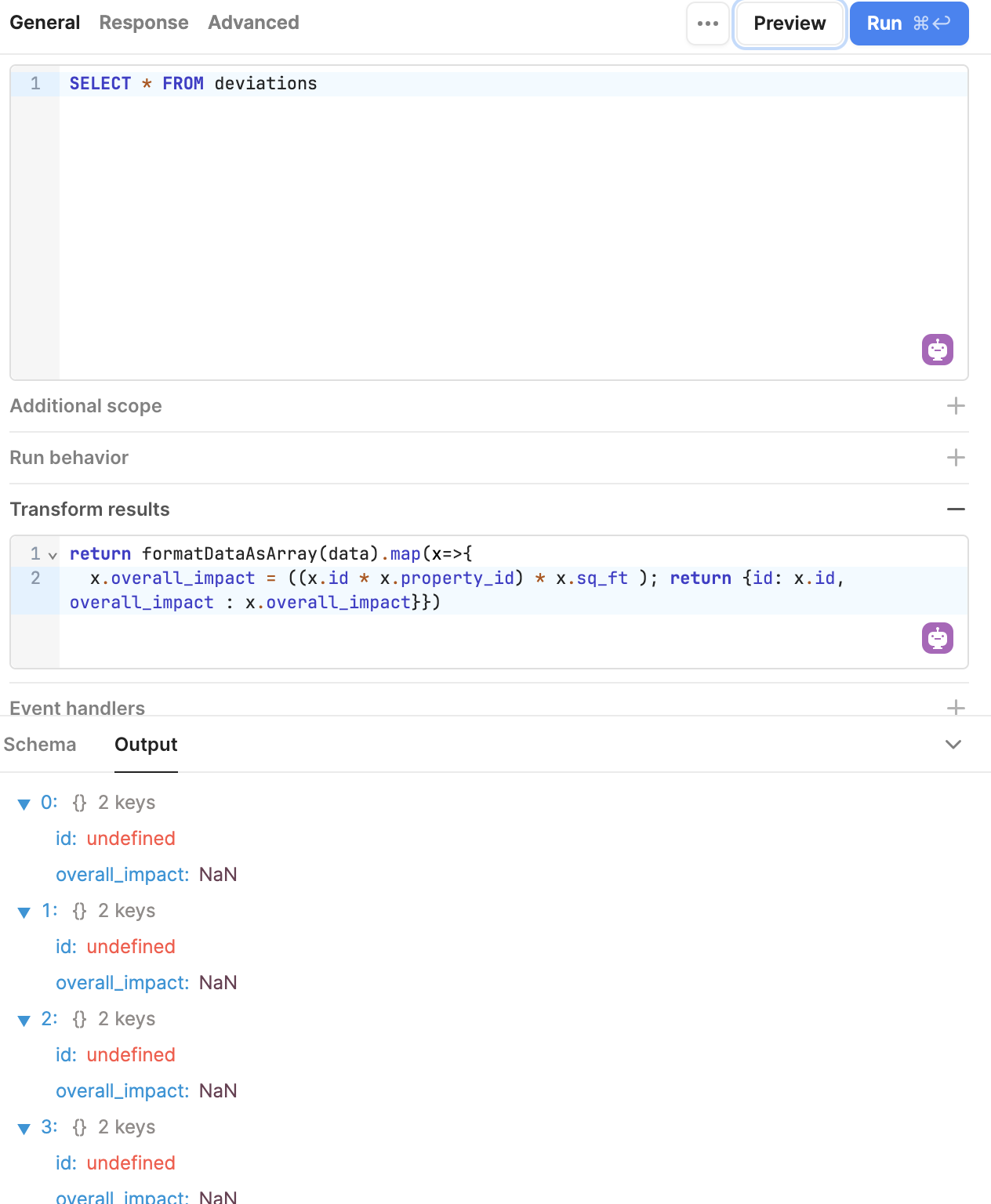
Task: Click the 'deviations' table name in SQL
Action: (266, 84)
